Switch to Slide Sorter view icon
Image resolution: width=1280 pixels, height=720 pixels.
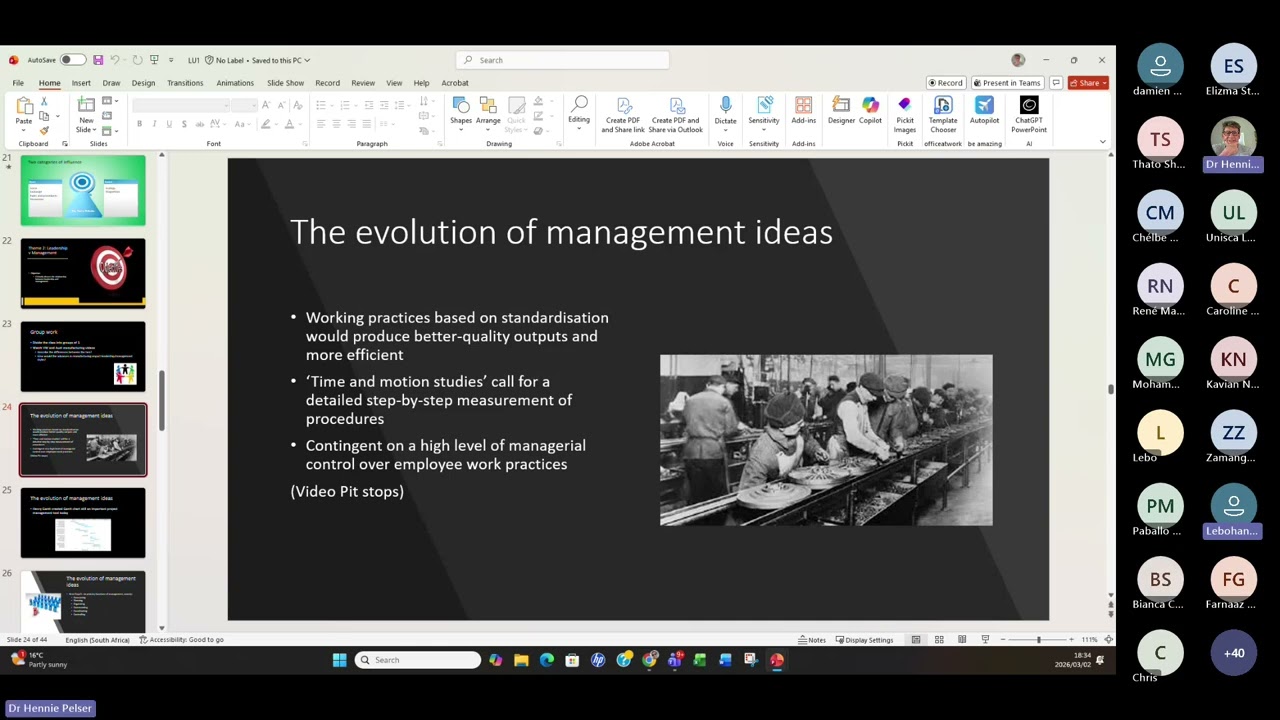939,640
